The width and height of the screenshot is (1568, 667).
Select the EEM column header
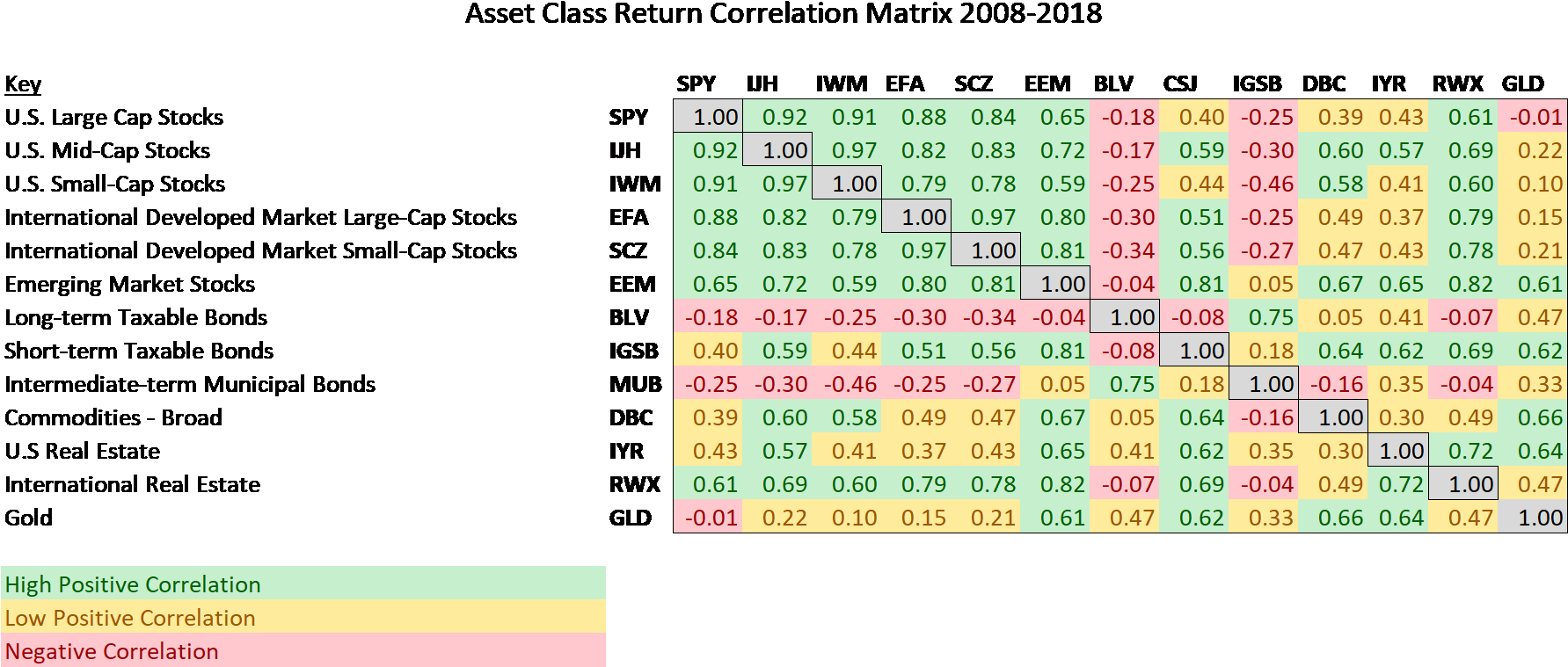coord(1047,83)
